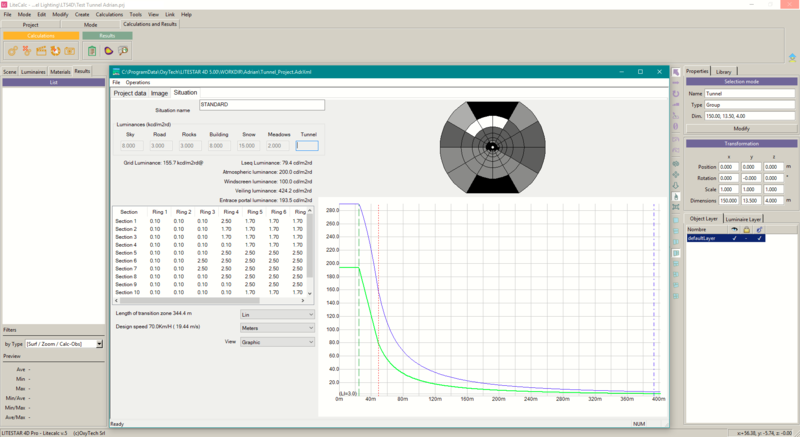Image resolution: width=800 pixels, height=437 pixels.
Task: Focus the Tunnel luminance input field
Action: point(307,146)
